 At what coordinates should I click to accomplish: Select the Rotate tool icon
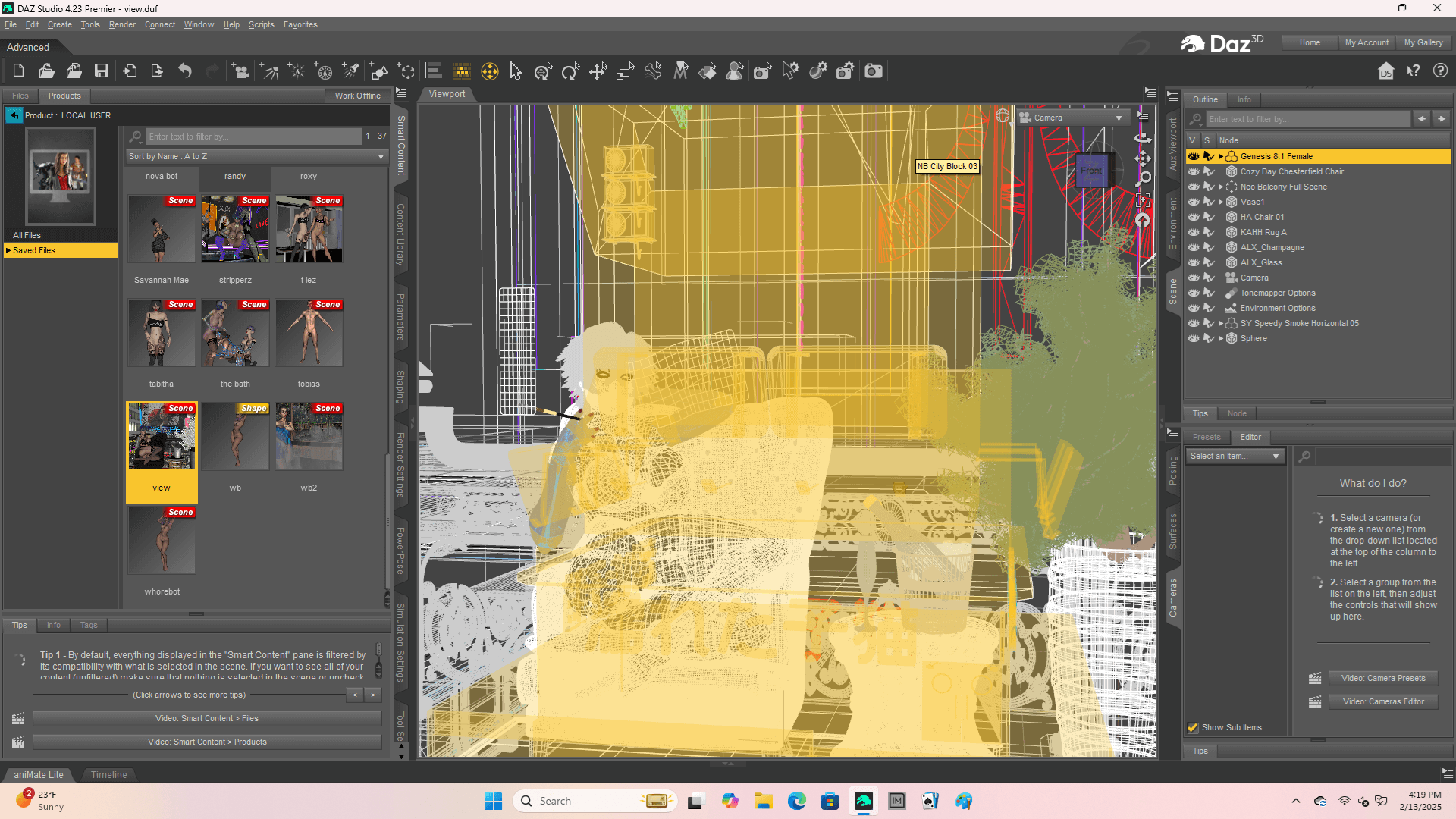tap(570, 71)
